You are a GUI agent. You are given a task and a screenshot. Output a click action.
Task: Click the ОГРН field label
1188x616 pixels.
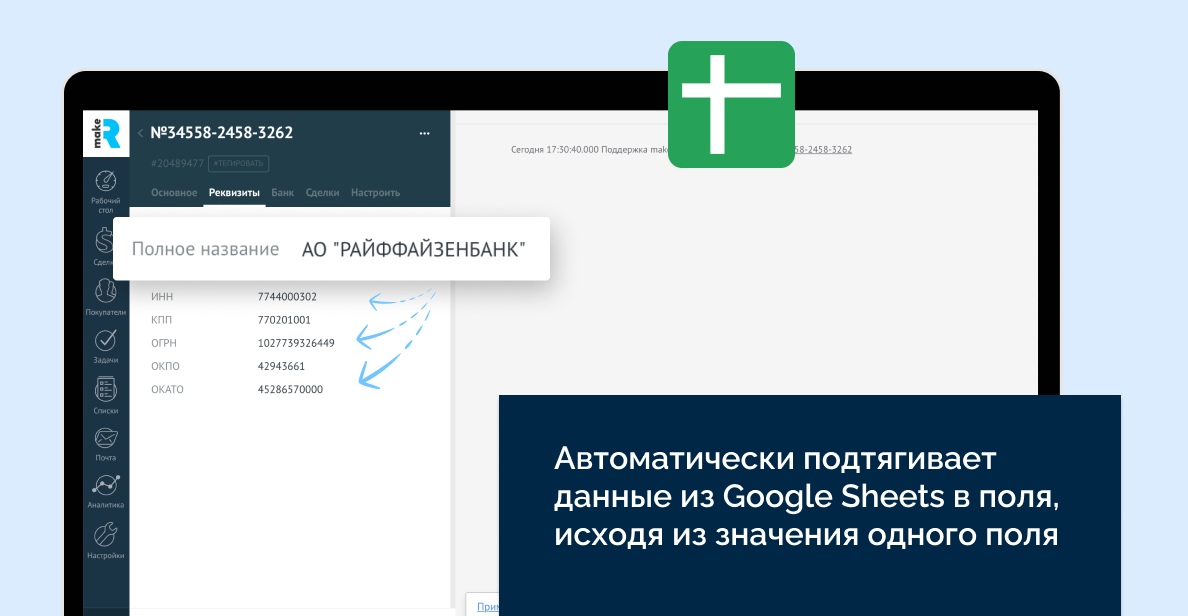(164, 343)
